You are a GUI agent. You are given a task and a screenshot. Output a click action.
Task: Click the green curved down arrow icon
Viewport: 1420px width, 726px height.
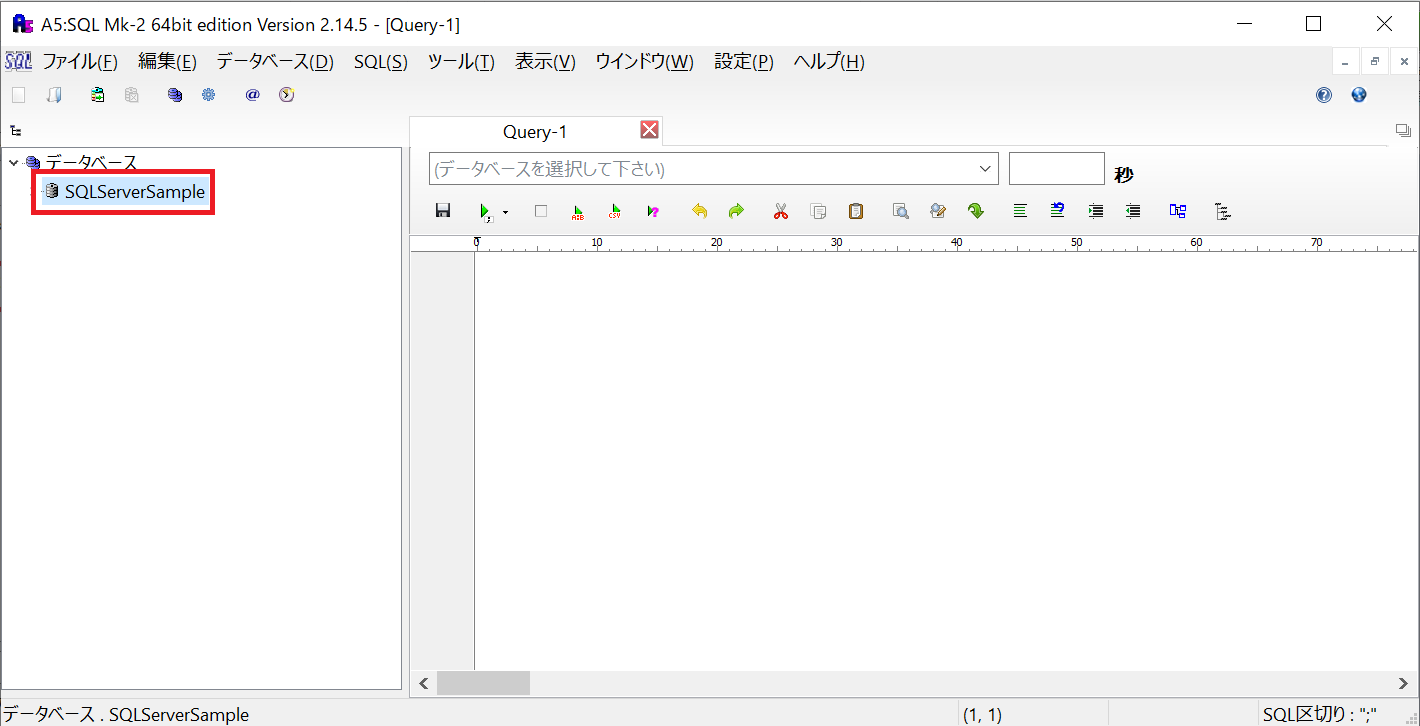click(976, 211)
